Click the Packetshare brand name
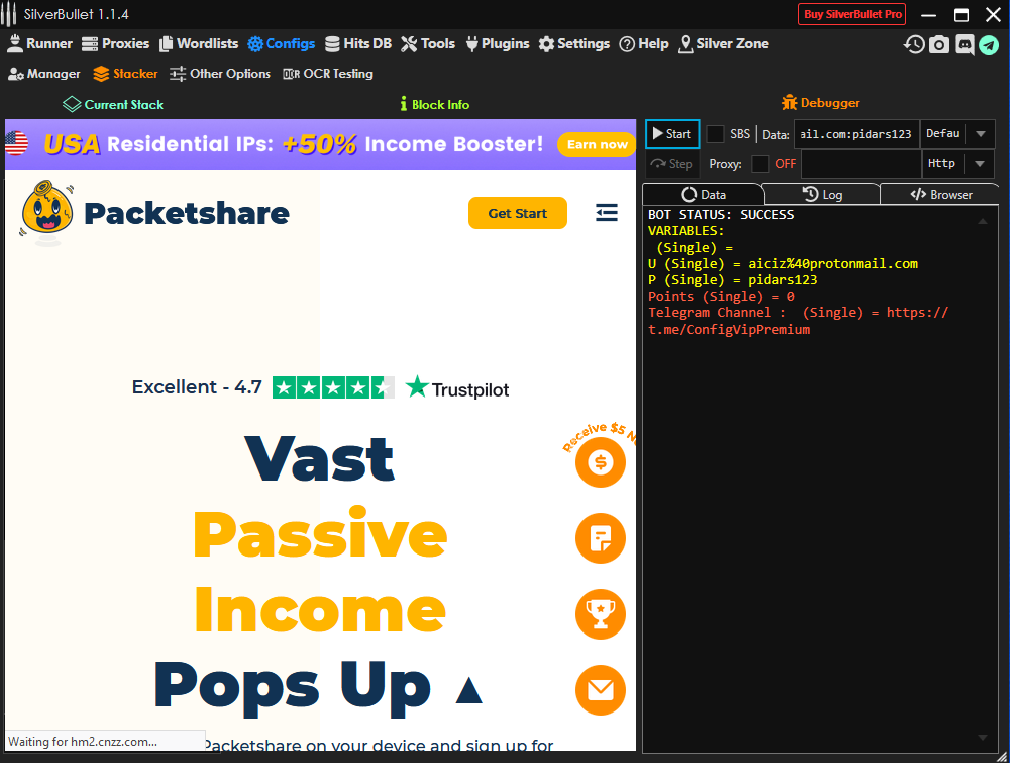The height and width of the screenshot is (763, 1010). point(187,214)
